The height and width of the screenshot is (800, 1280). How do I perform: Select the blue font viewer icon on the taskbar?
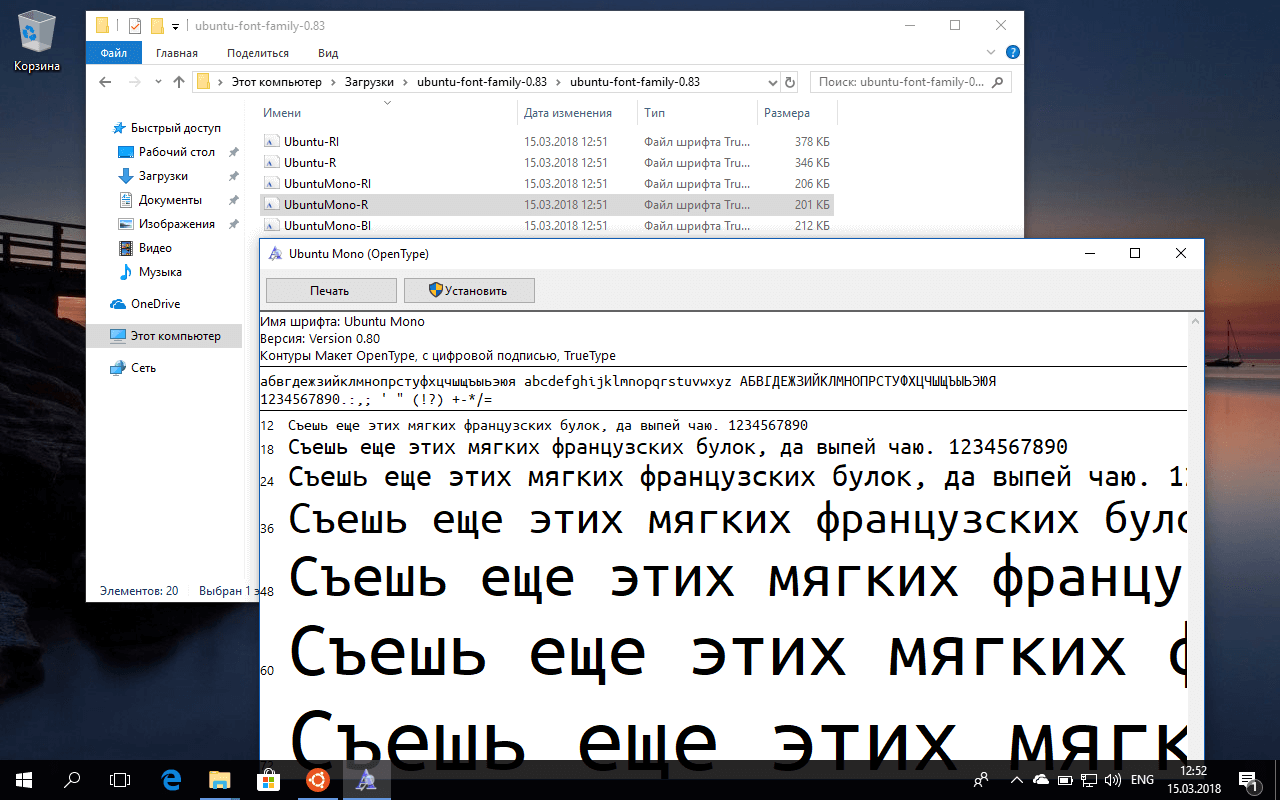[366, 779]
